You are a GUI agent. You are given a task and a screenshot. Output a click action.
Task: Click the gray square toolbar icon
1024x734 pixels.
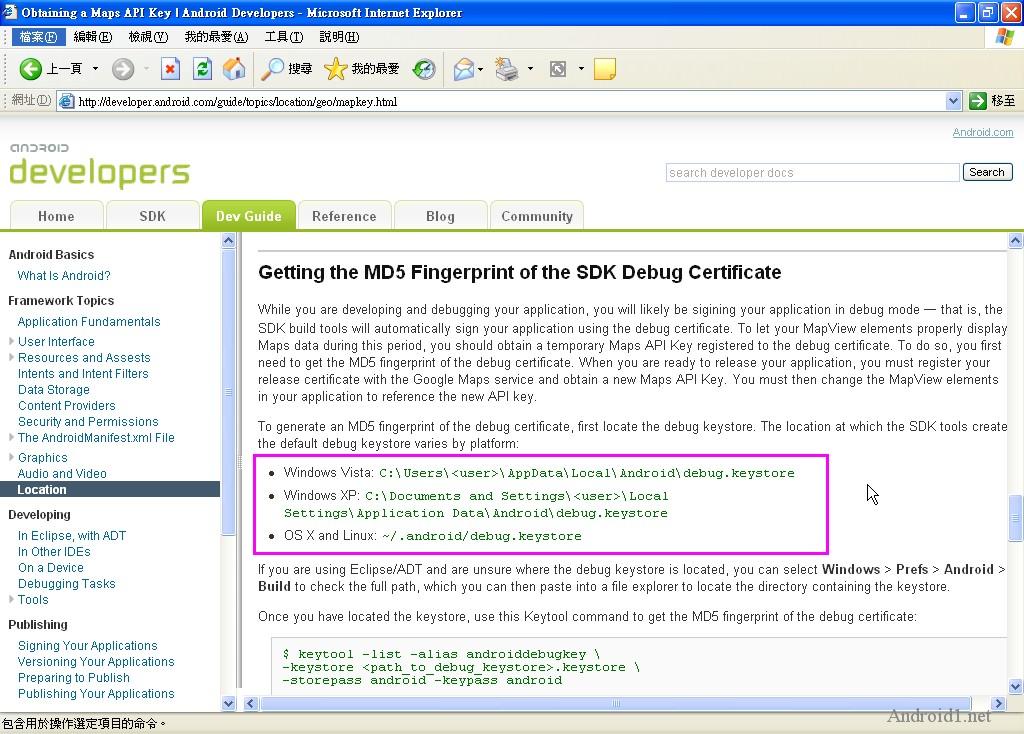tap(558, 69)
